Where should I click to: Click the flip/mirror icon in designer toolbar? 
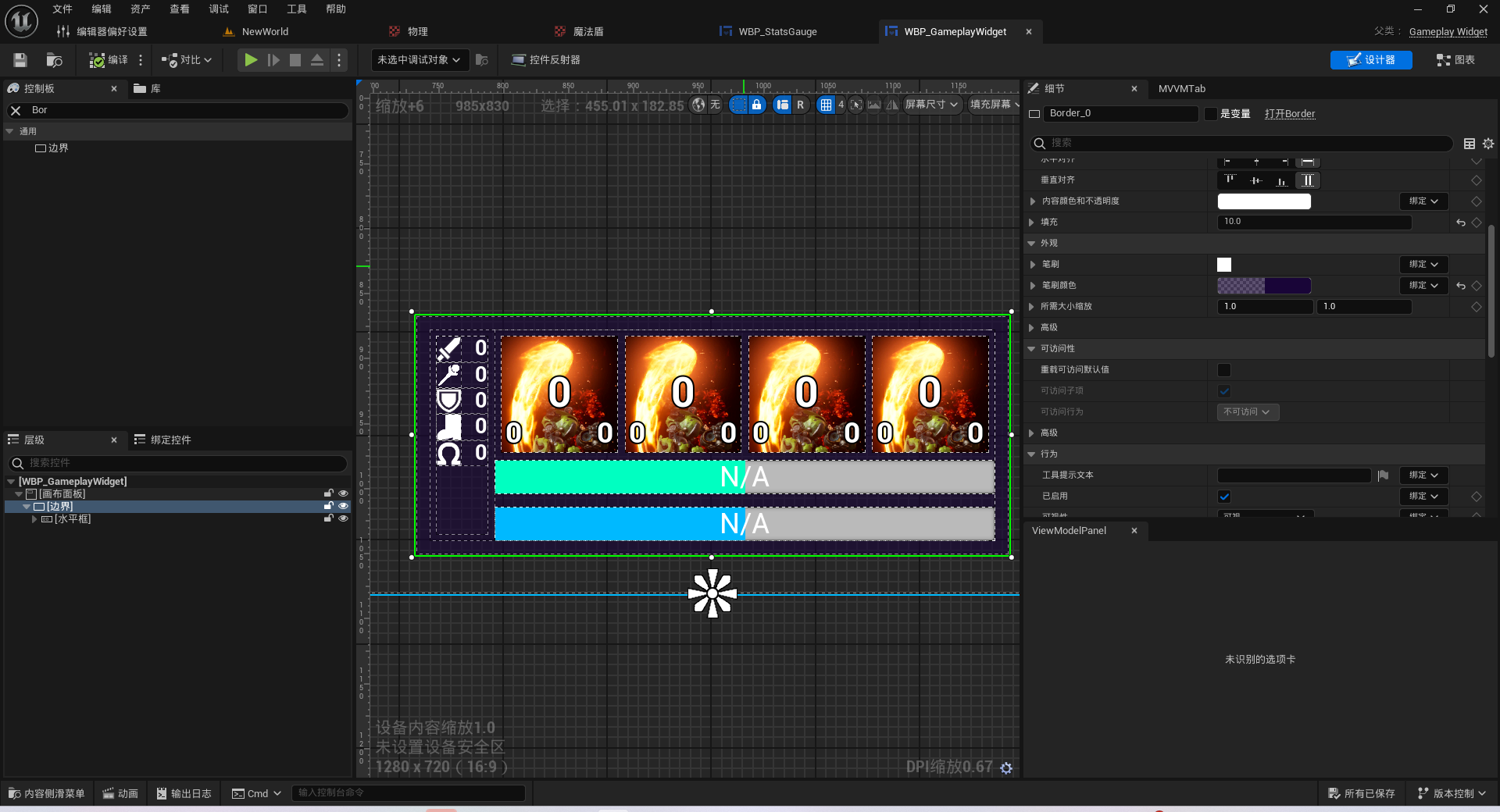tap(892, 105)
